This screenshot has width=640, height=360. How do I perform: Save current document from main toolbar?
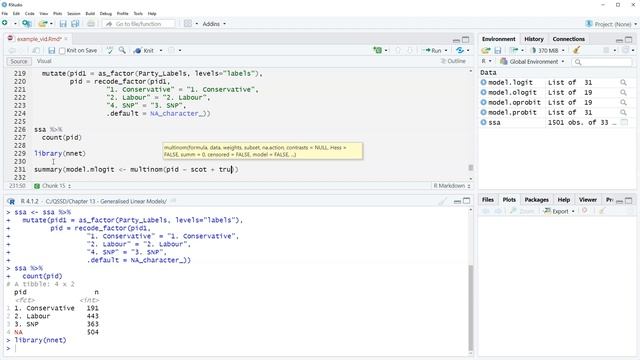click(x=63, y=24)
